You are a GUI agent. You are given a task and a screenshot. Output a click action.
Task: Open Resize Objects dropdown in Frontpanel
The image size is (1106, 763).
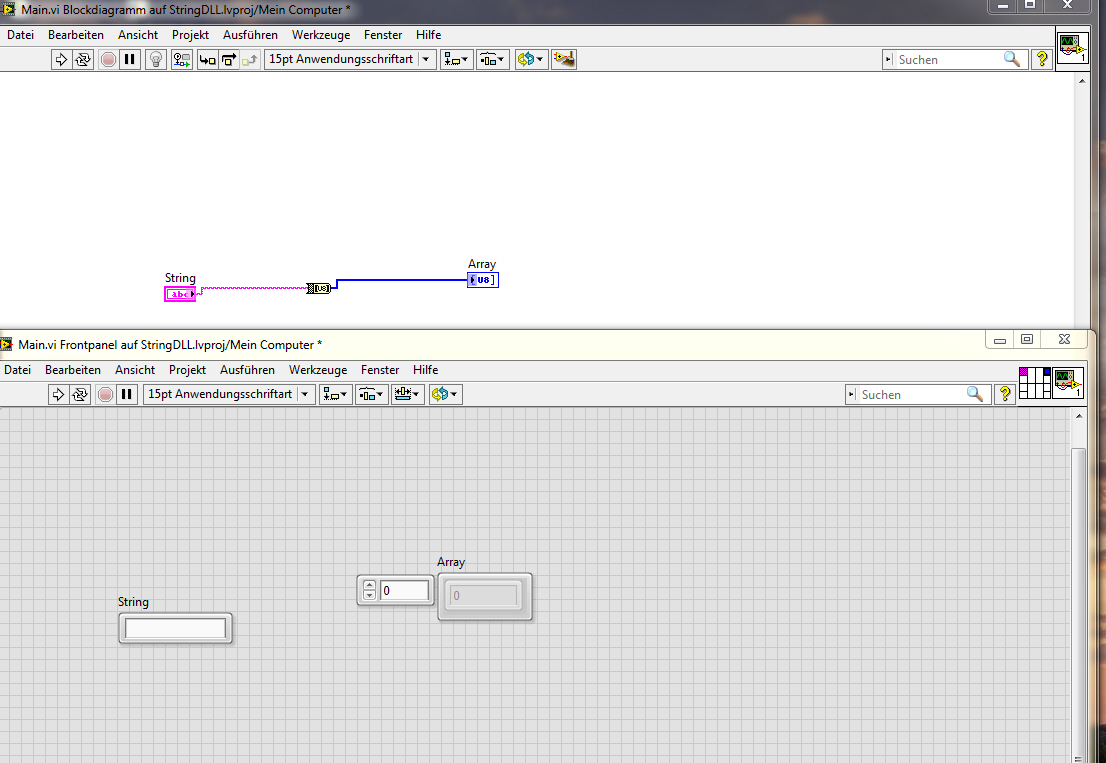click(408, 394)
